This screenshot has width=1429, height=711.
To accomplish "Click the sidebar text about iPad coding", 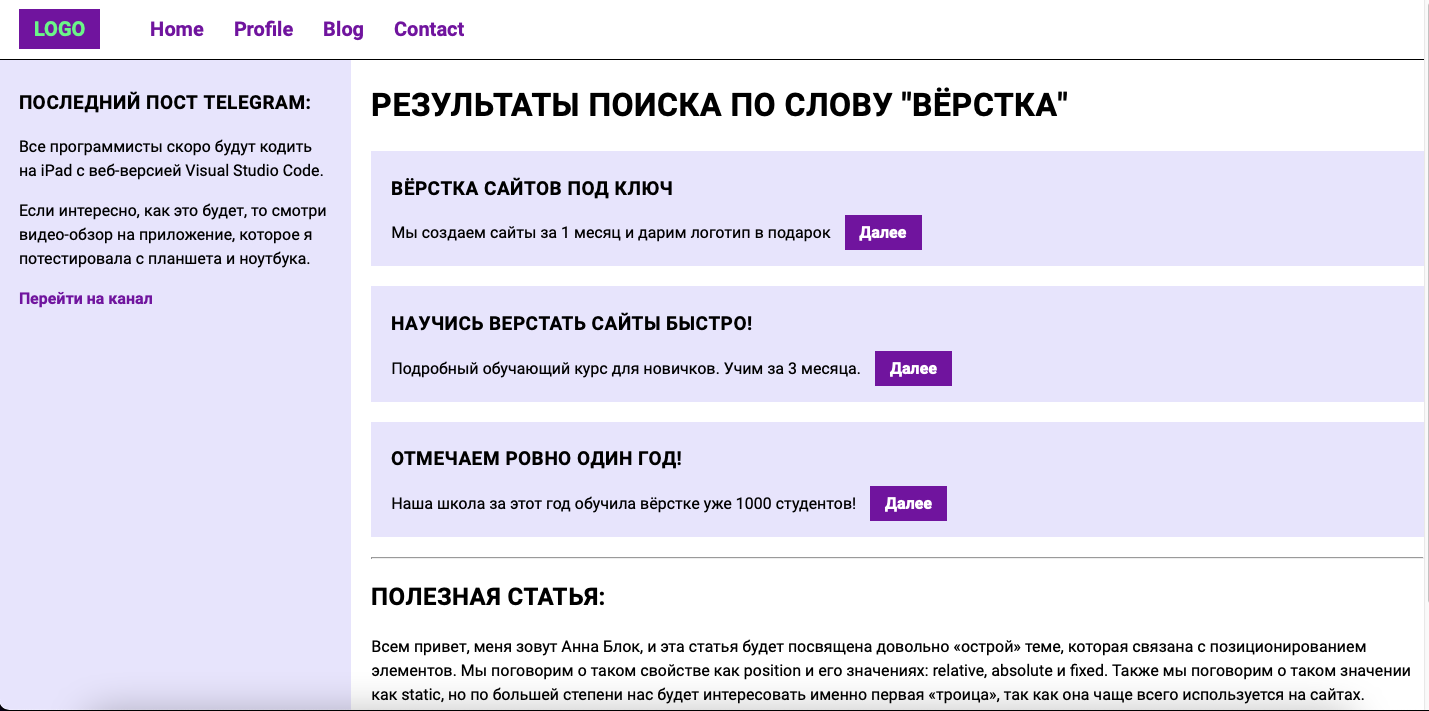I will (x=171, y=158).
